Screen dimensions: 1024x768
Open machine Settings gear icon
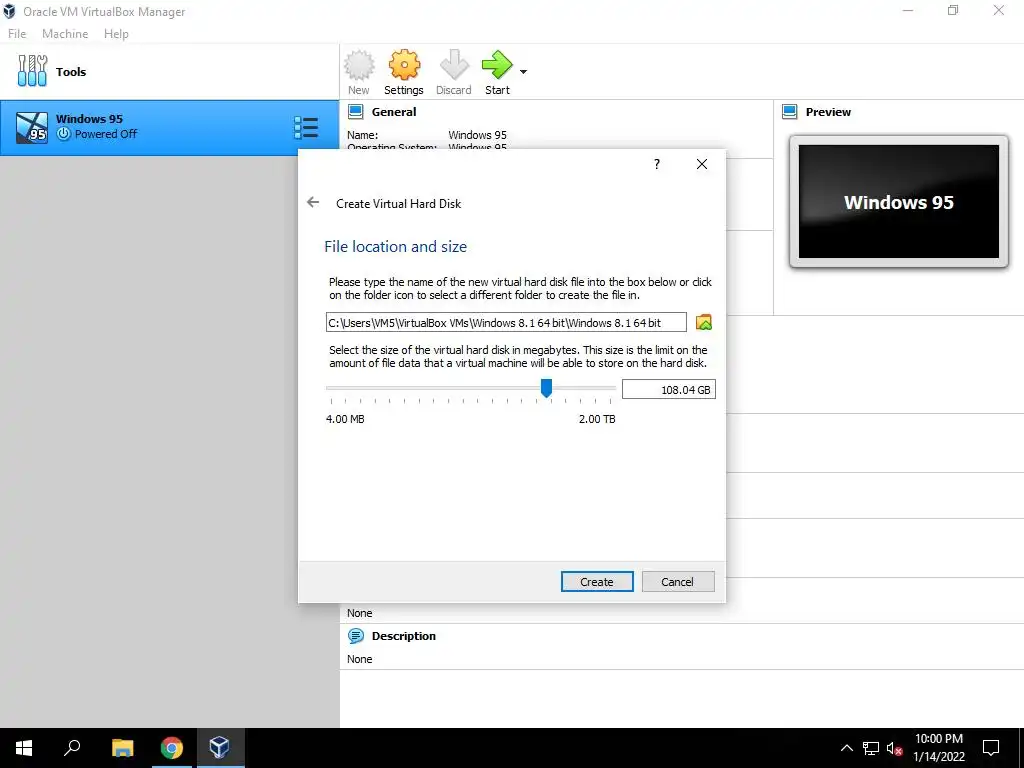[404, 65]
